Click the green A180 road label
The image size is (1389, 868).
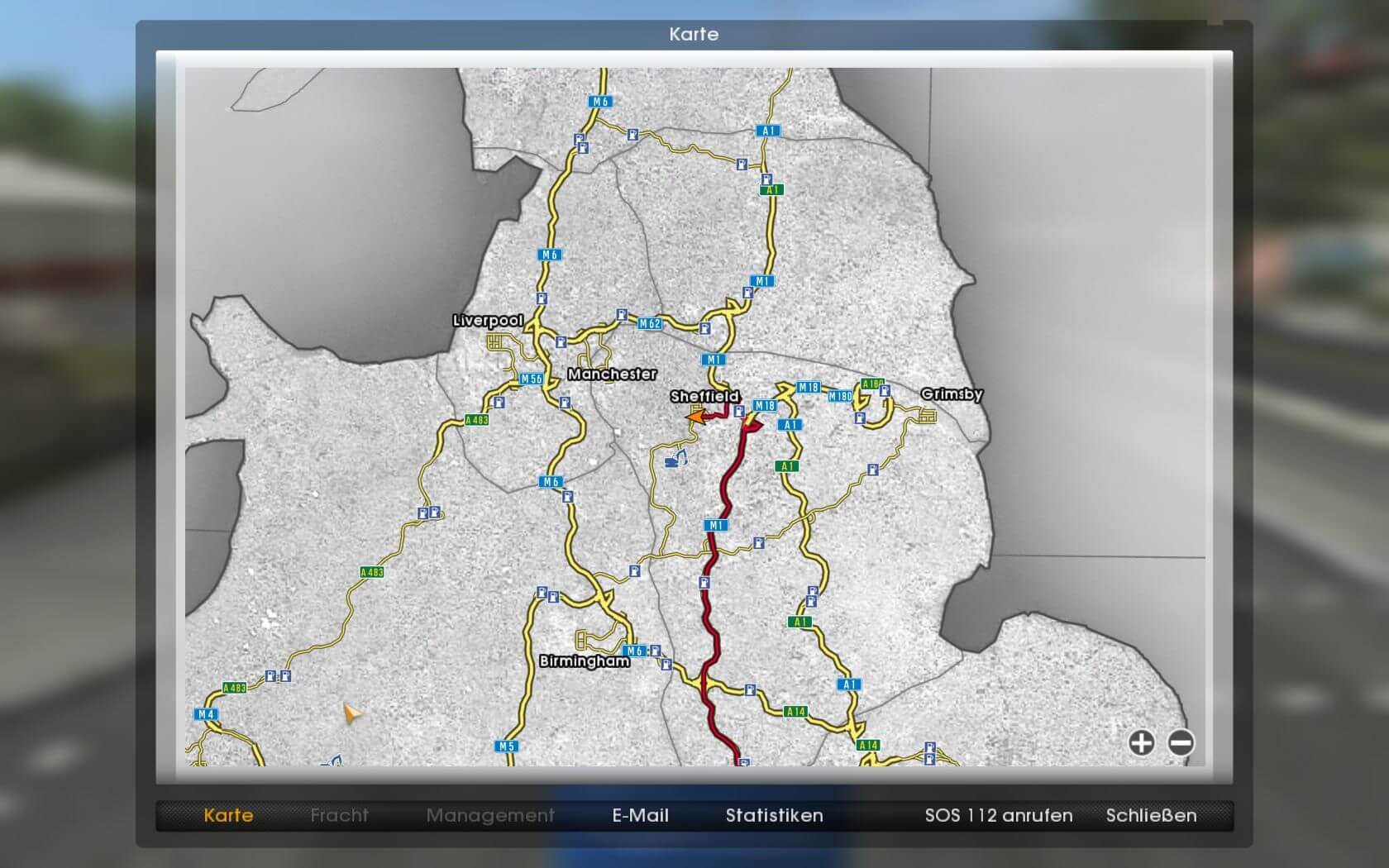click(x=872, y=384)
